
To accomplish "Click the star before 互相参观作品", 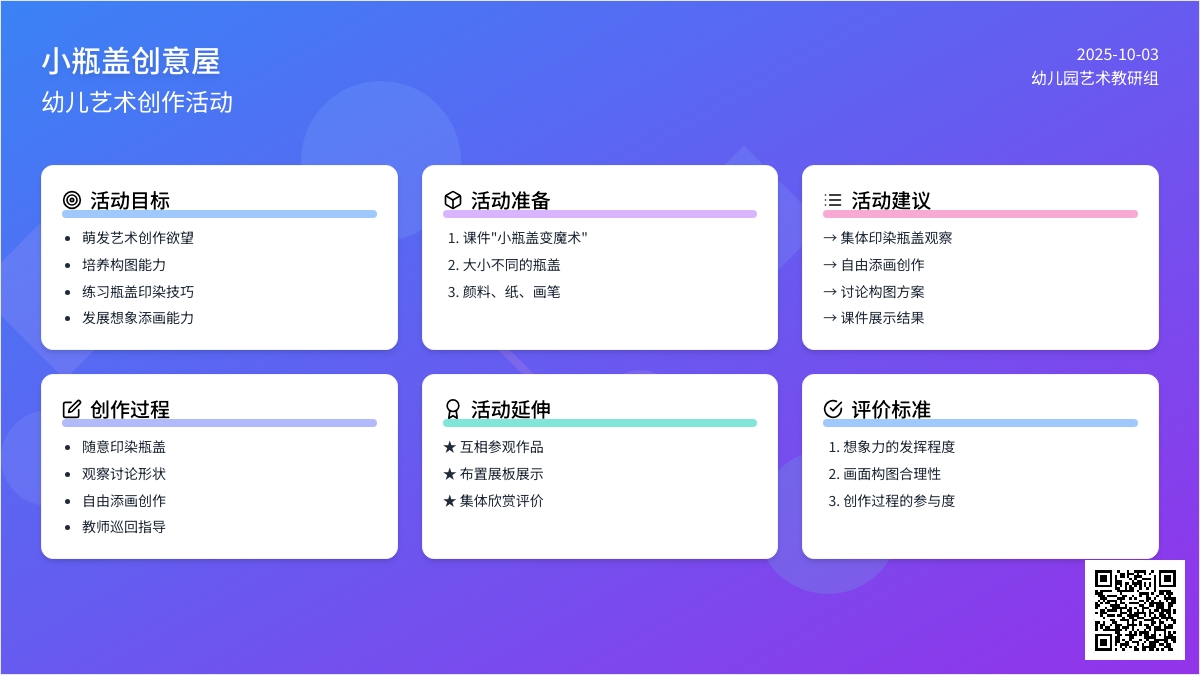I will [449, 447].
